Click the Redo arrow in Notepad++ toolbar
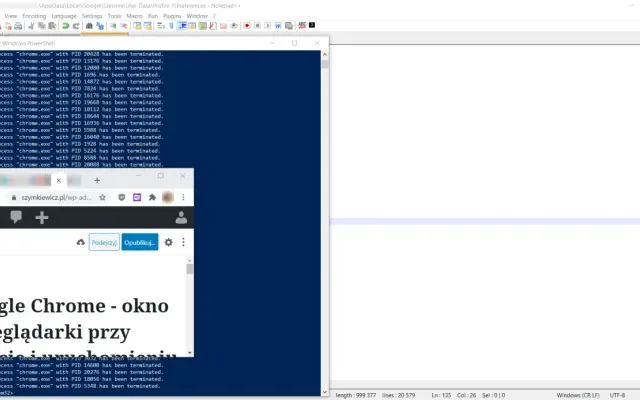The height and width of the screenshot is (400, 640). click(x=76, y=26)
